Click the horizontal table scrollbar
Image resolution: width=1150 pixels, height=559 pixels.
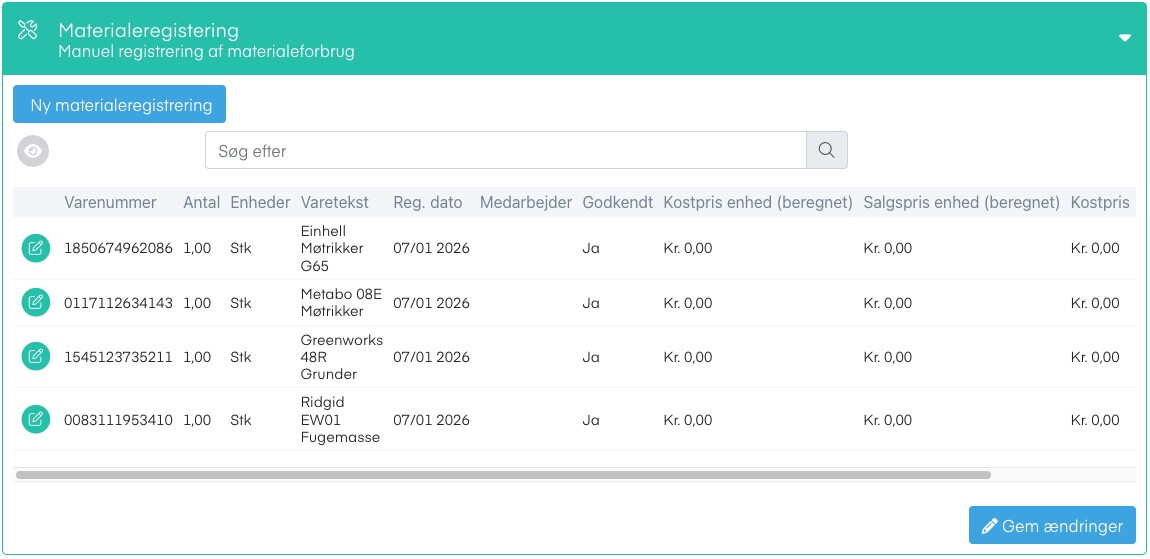(503, 475)
